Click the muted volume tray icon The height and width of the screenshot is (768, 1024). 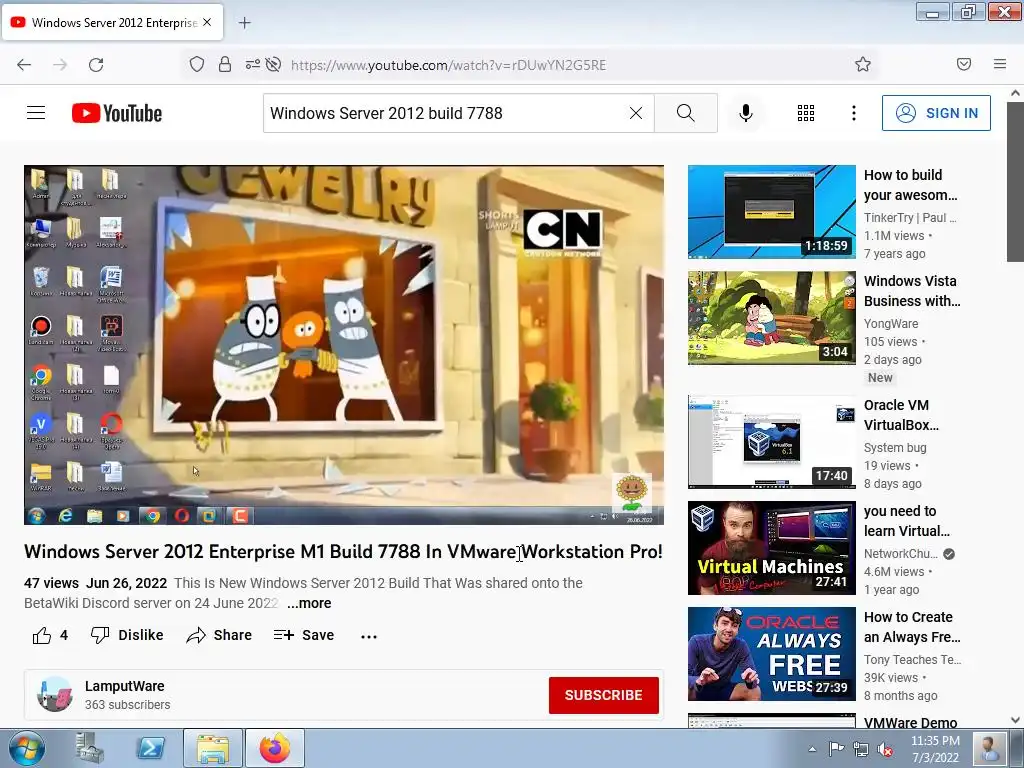tap(885, 749)
